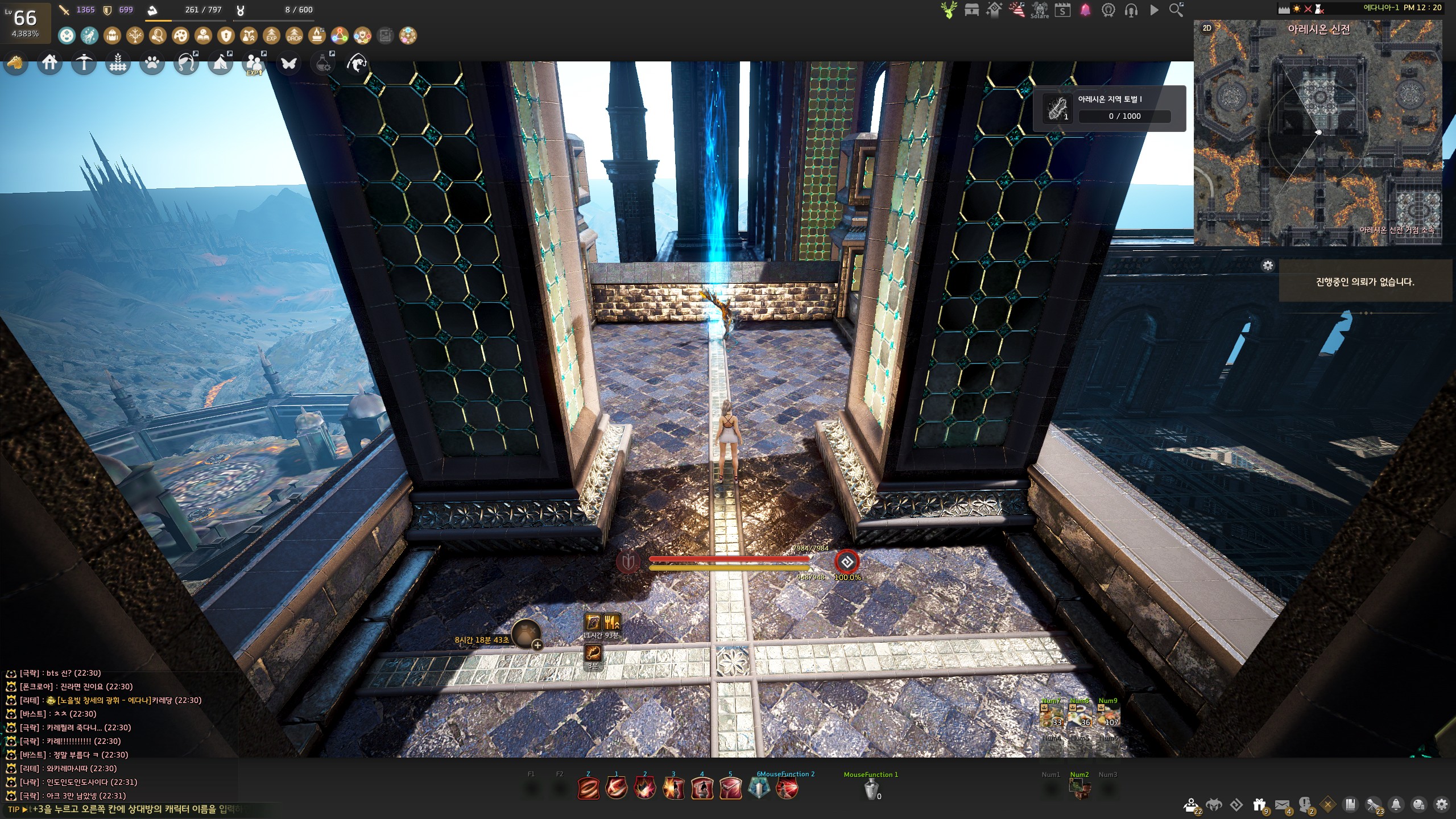Click the minimap of 아레시온 신전
The height and width of the screenshot is (819, 1456).
(1318, 133)
